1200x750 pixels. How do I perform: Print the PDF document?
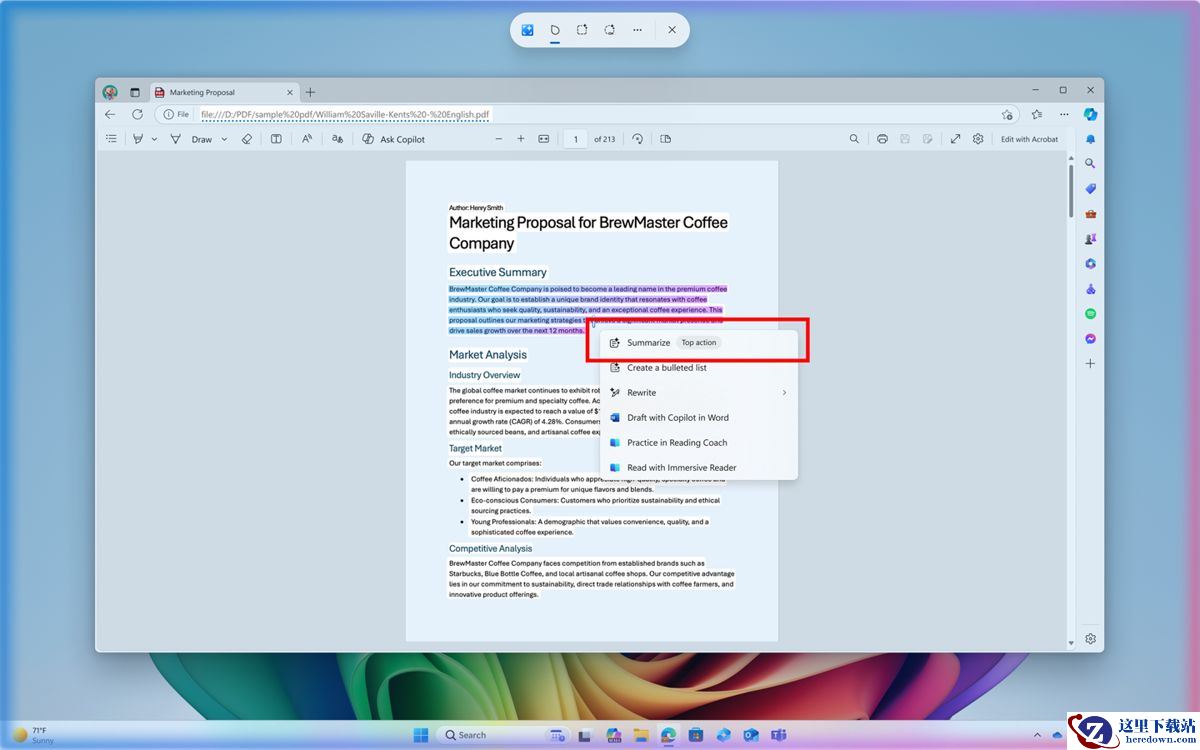click(x=882, y=139)
